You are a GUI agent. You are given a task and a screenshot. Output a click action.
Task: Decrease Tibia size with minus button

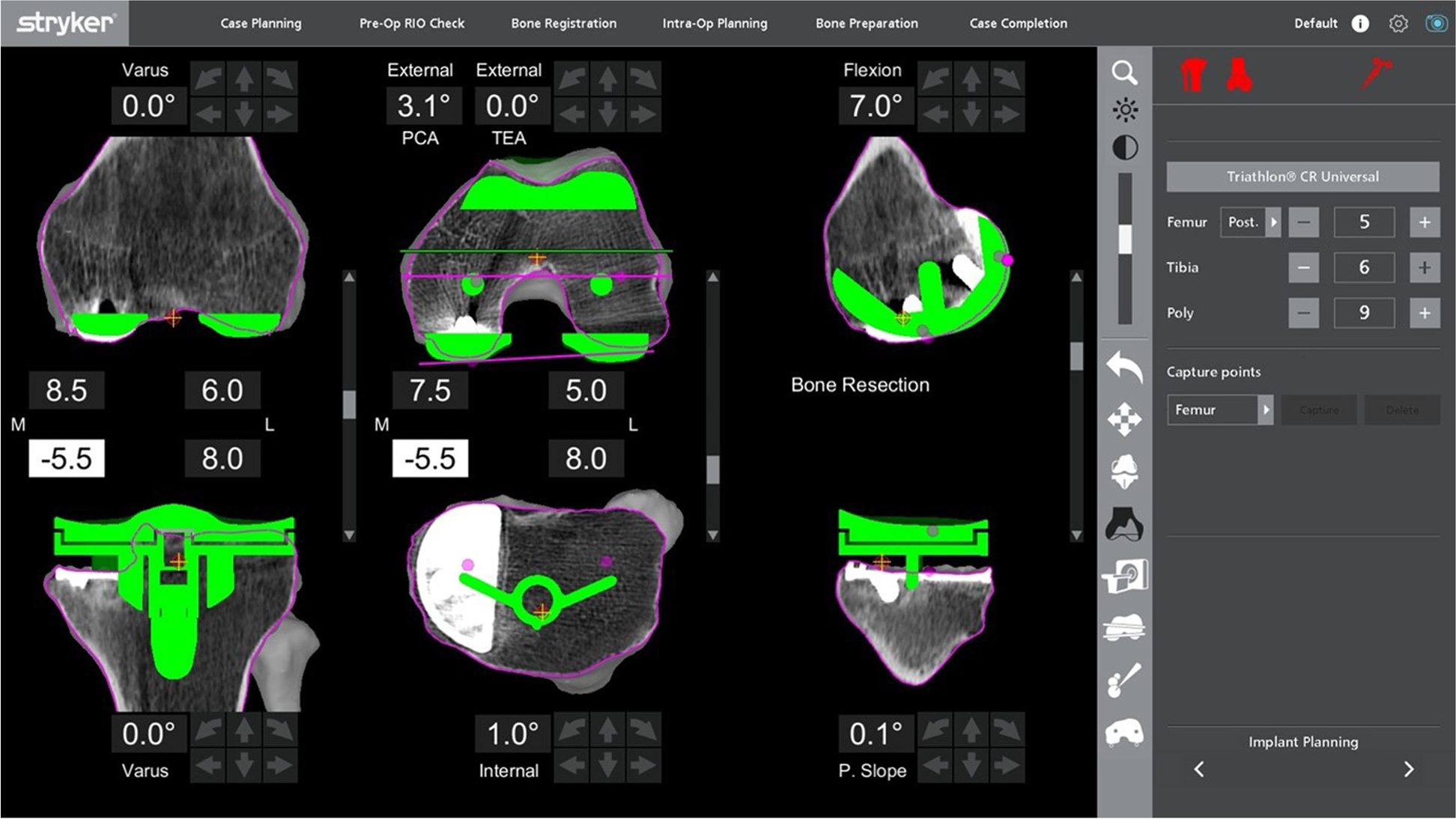[1304, 267]
